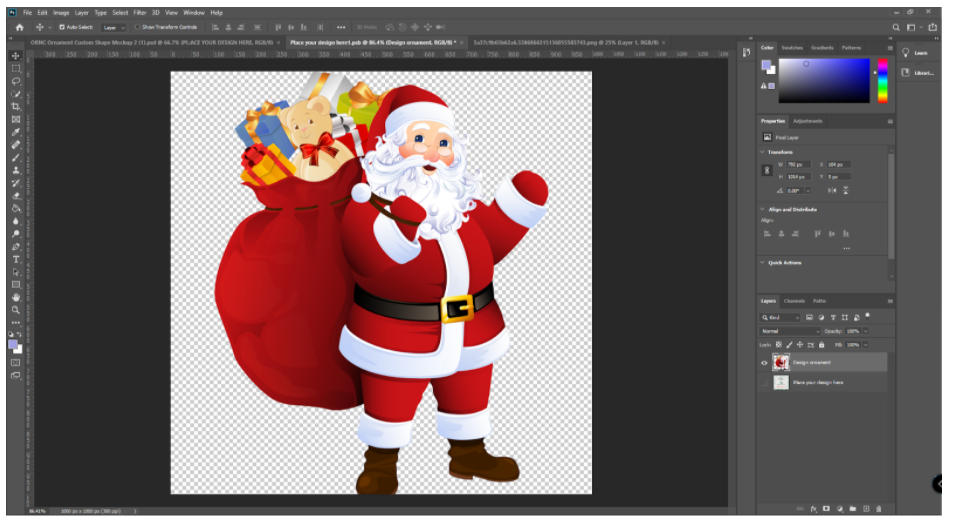Image resolution: width=958 pixels, height=527 pixels.
Task: Enable Show Transform Controls checkbox
Action: [138, 27]
